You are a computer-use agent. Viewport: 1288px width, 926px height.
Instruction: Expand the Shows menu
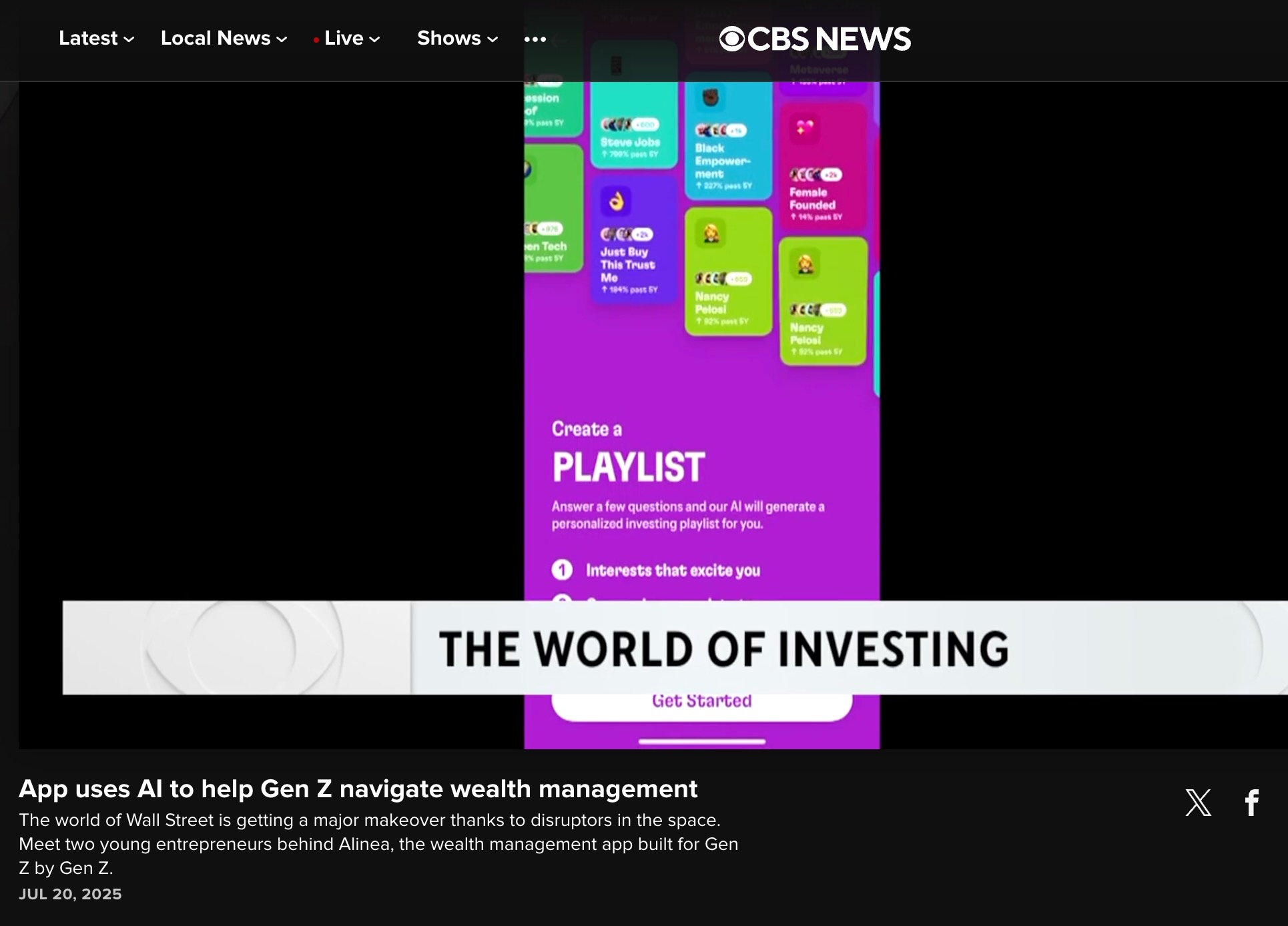coord(457,38)
